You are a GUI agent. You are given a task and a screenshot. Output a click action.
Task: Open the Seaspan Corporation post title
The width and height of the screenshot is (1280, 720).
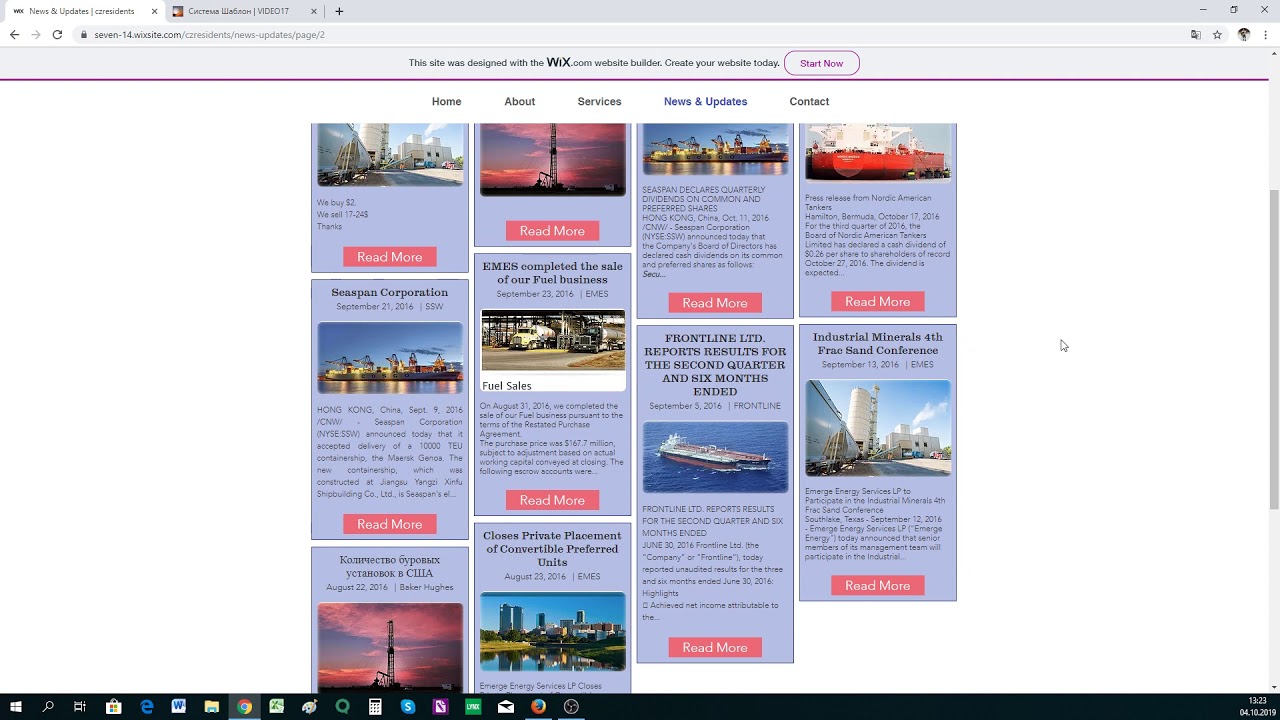click(390, 292)
